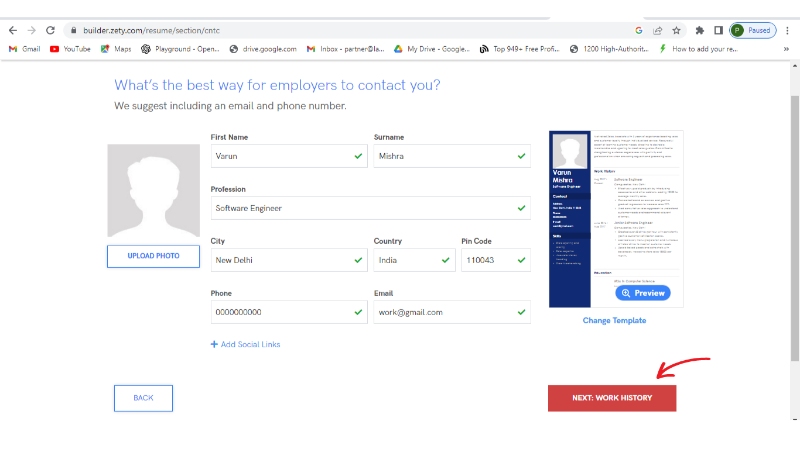Screen dimensions: 800x449
Task: Open the Maps bookmark
Action: (x=115, y=48)
